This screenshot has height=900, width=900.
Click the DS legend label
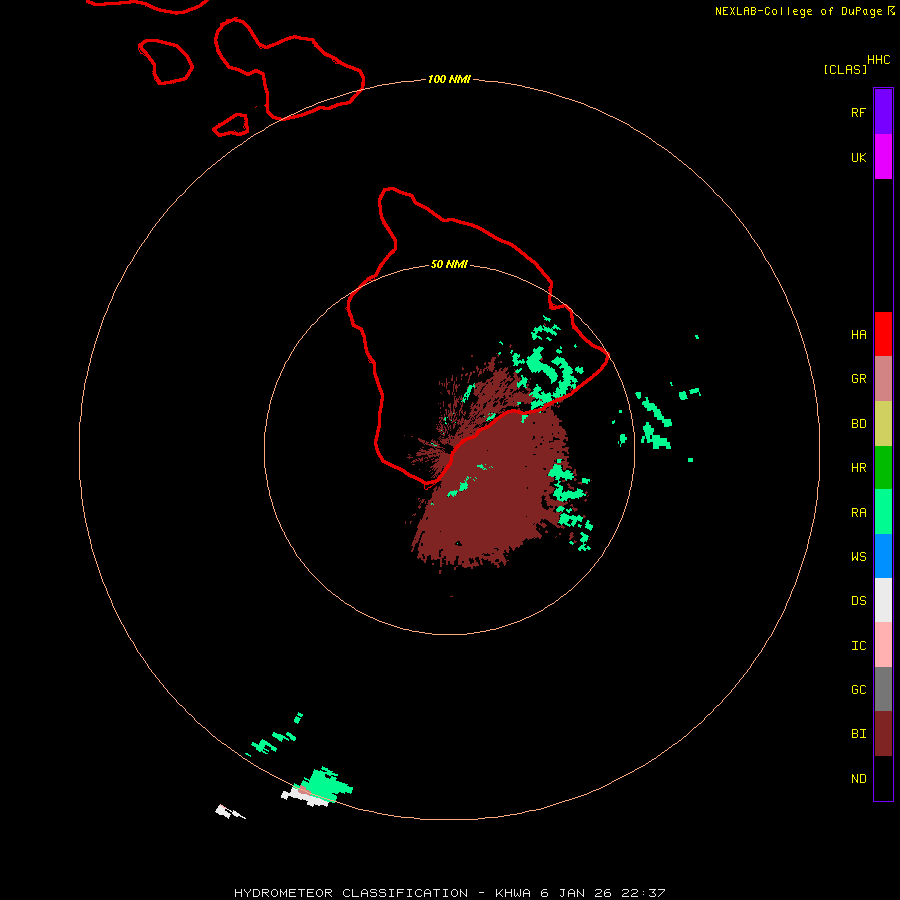pyautogui.click(x=858, y=600)
